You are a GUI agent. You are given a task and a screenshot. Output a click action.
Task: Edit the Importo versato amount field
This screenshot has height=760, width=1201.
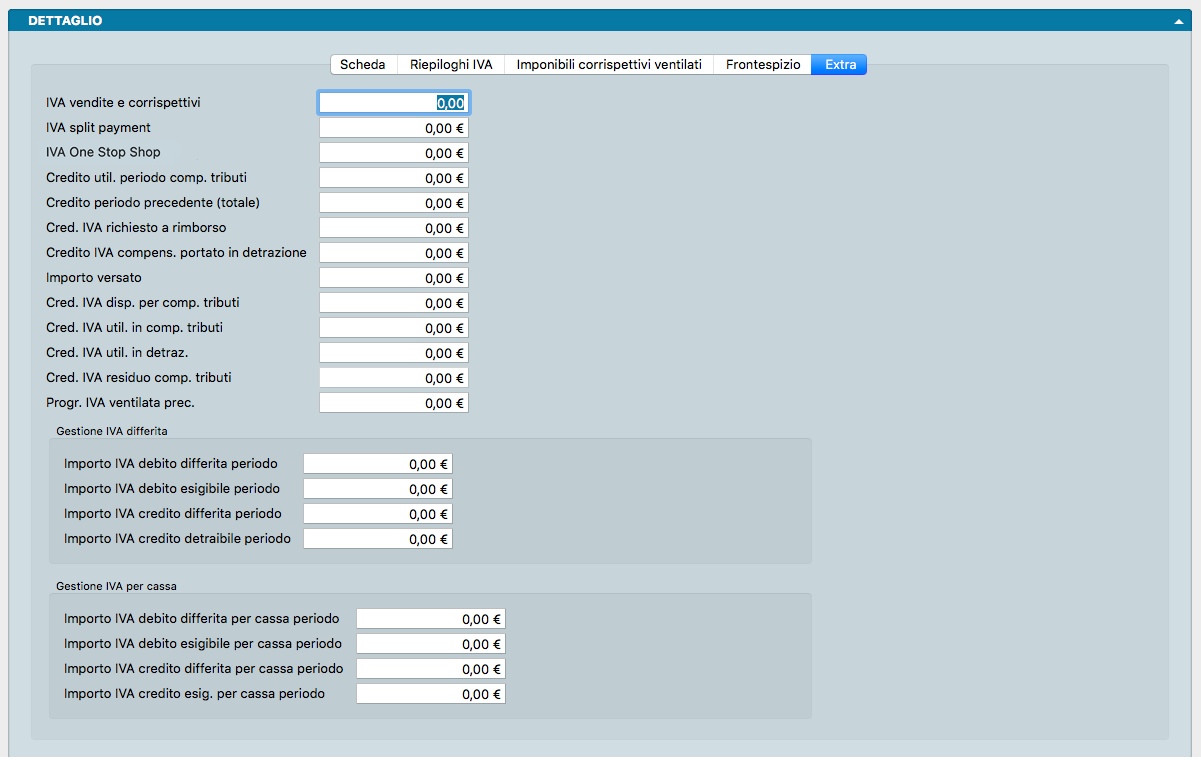(393, 278)
